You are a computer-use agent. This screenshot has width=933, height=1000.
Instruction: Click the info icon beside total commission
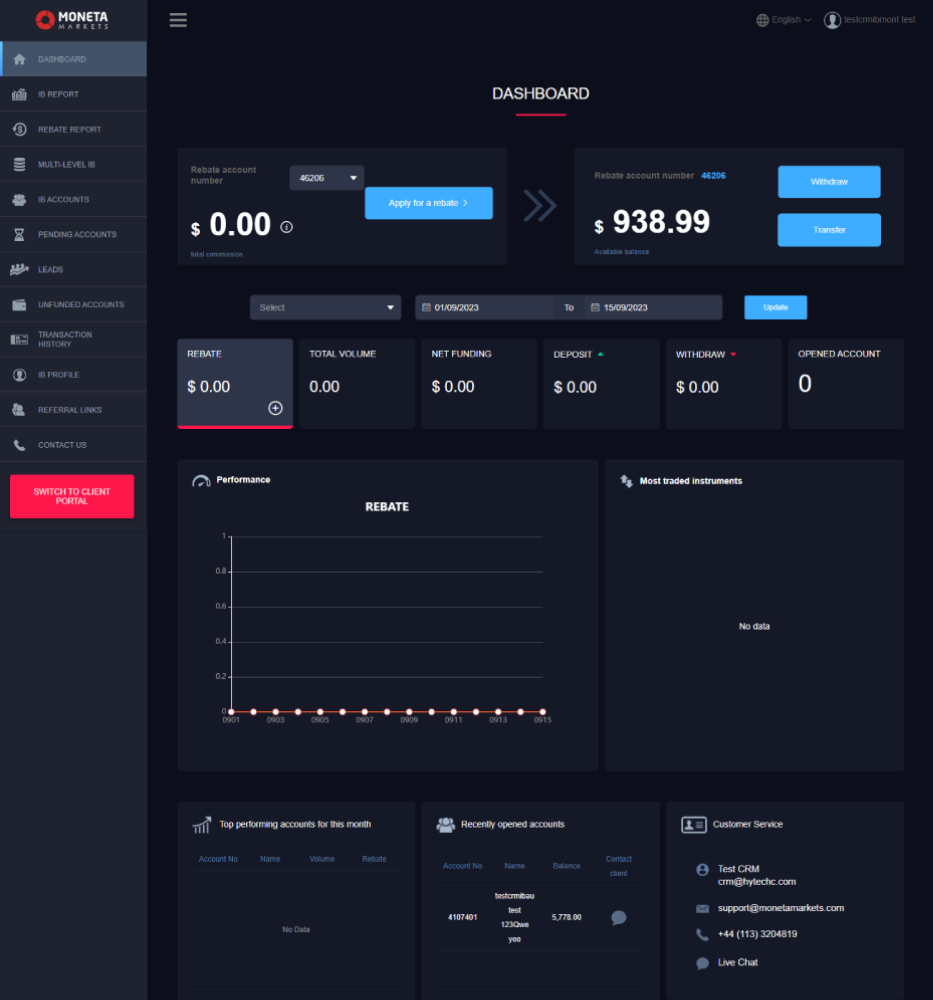tap(287, 227)
